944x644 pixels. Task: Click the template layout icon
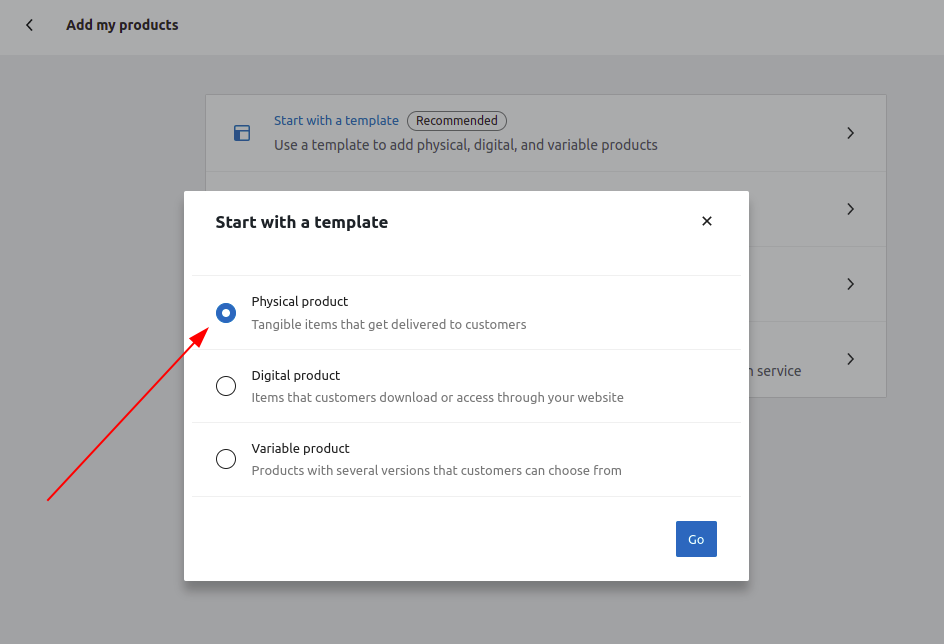pyautogui.click(x=242, y=133)
